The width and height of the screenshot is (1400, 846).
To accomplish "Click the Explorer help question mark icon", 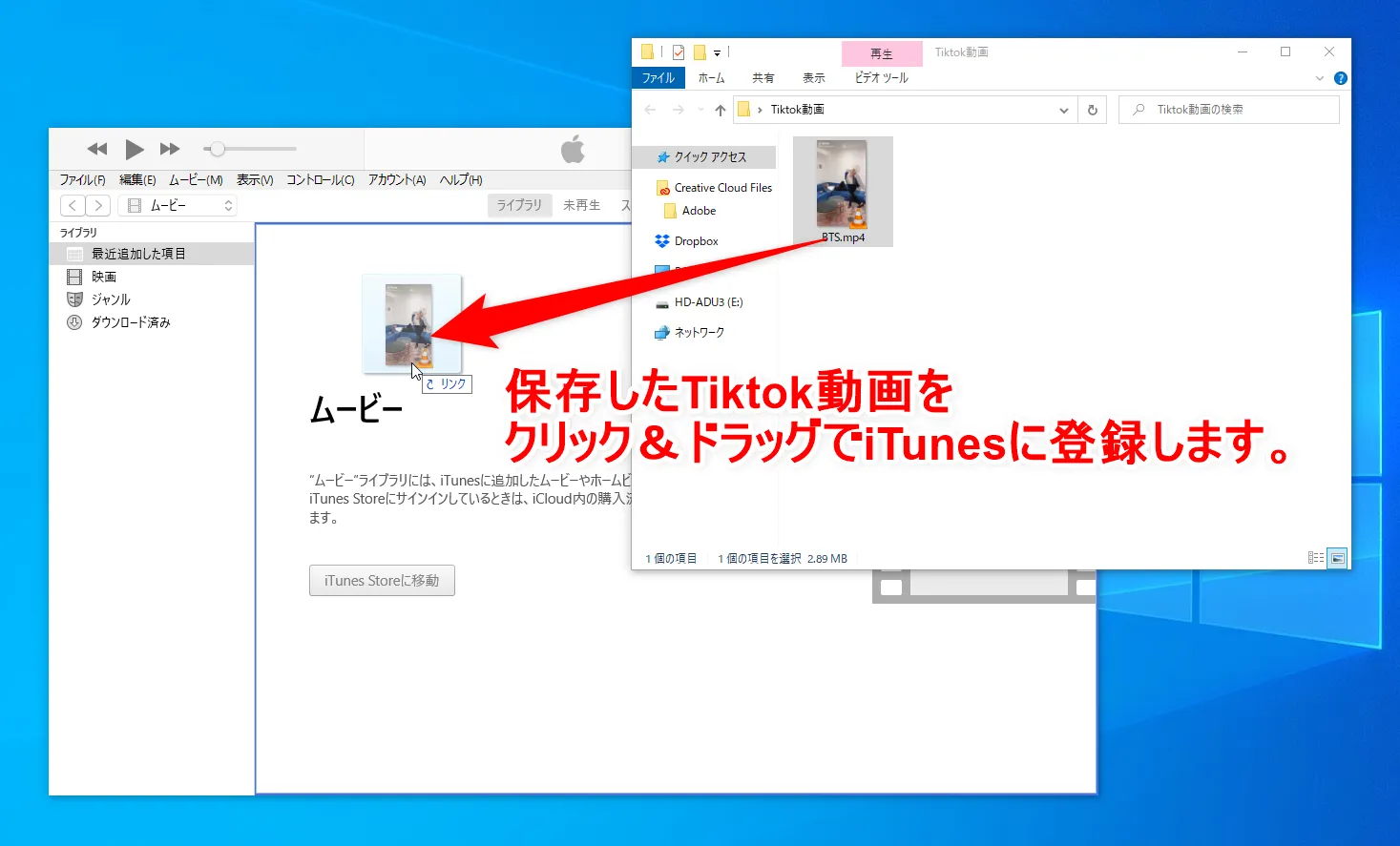I will (1341, 78).
